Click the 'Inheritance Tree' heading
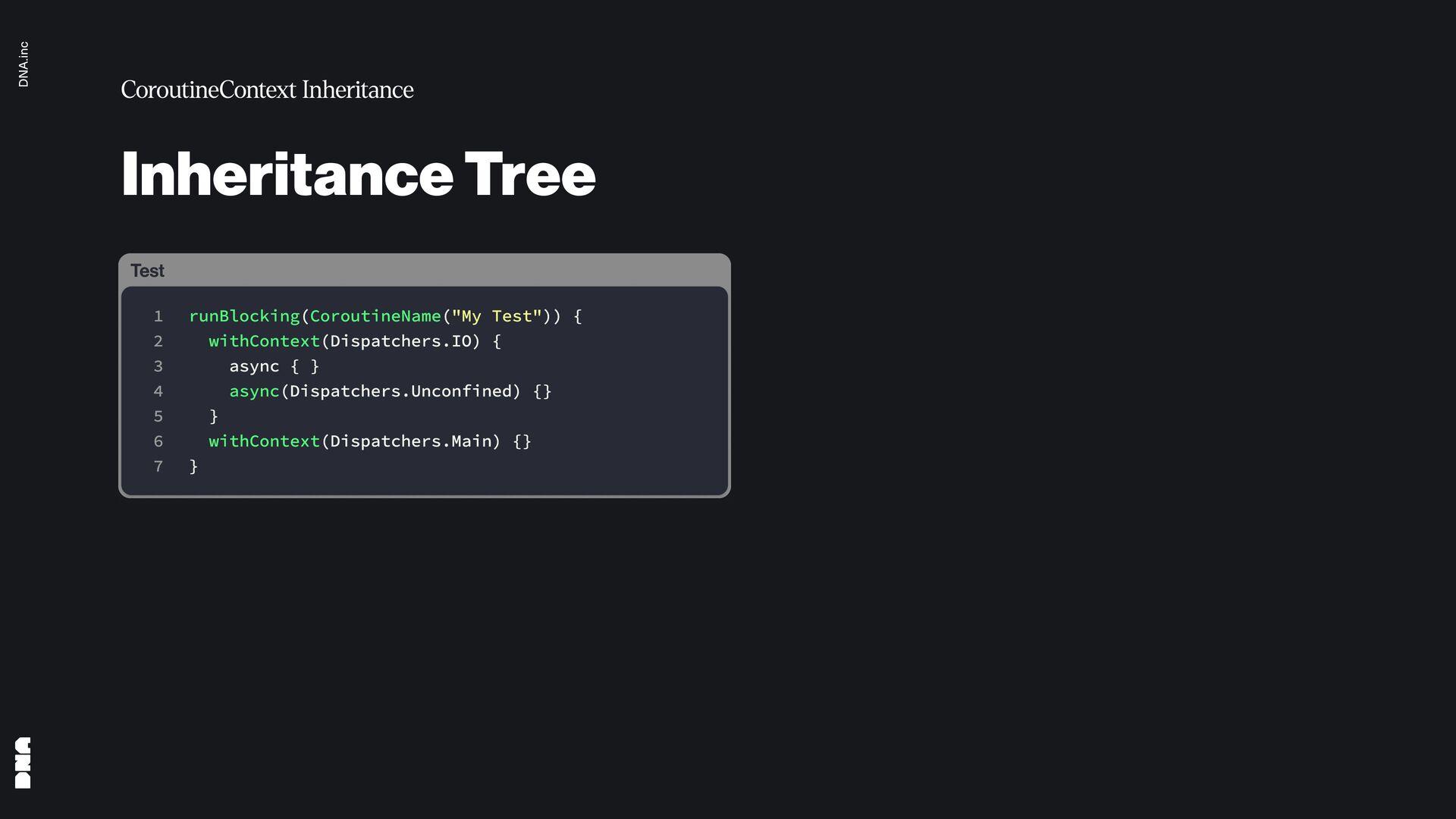 [x=358, y=174]
